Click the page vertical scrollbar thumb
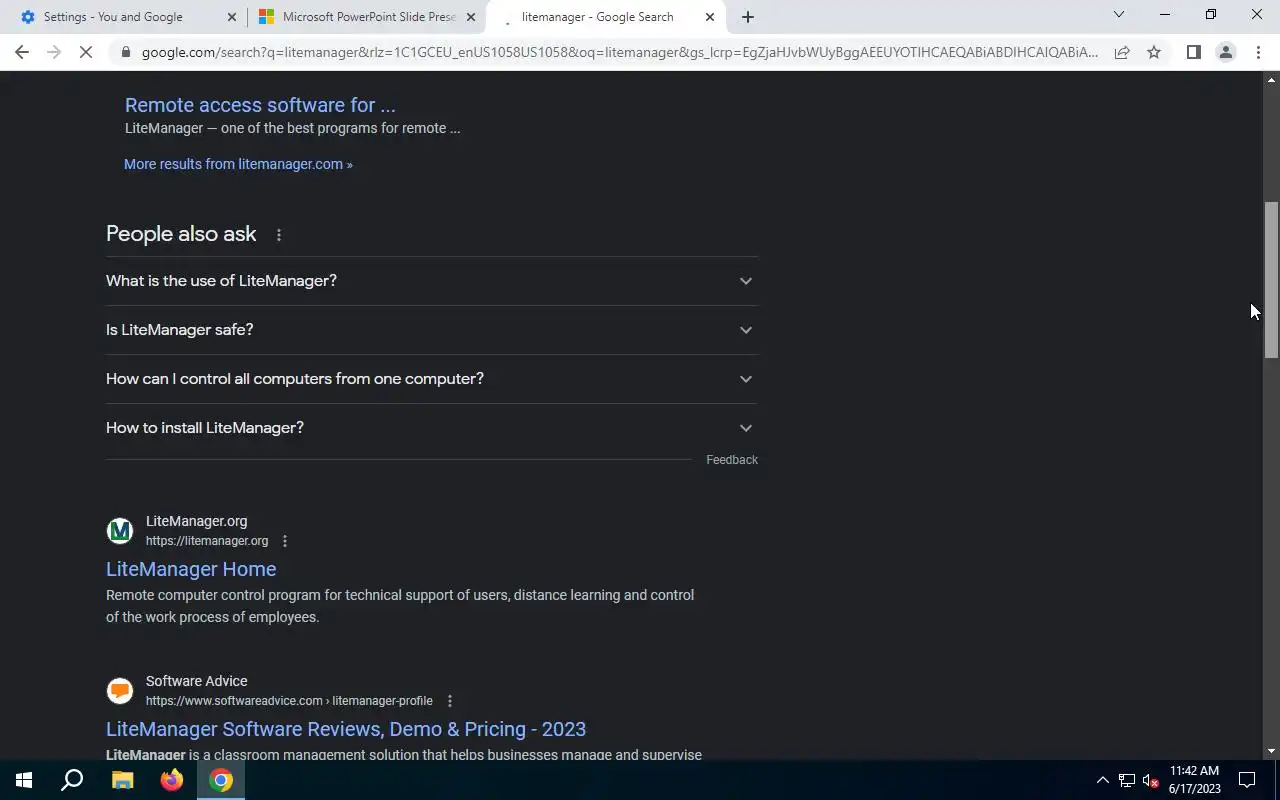The width and height of the screenshot is (1280, 800). tap(1271, 280)
